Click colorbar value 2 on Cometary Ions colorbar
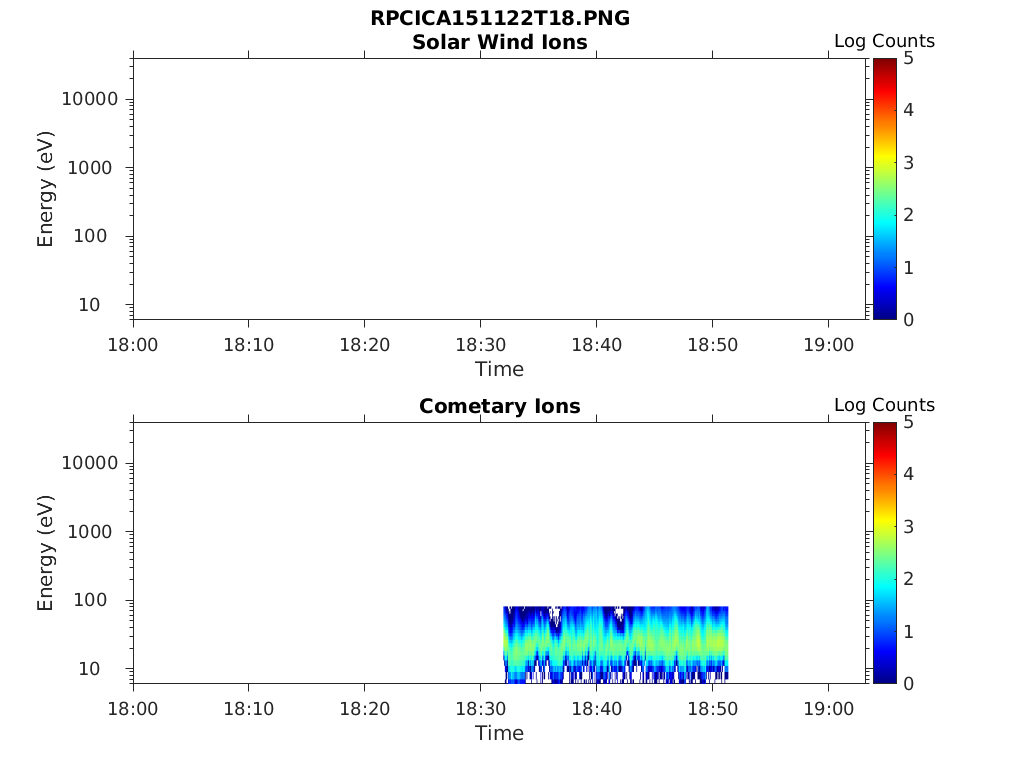Image resolution: width=1024 pixels, height=768 pixels. pos(908,579)
